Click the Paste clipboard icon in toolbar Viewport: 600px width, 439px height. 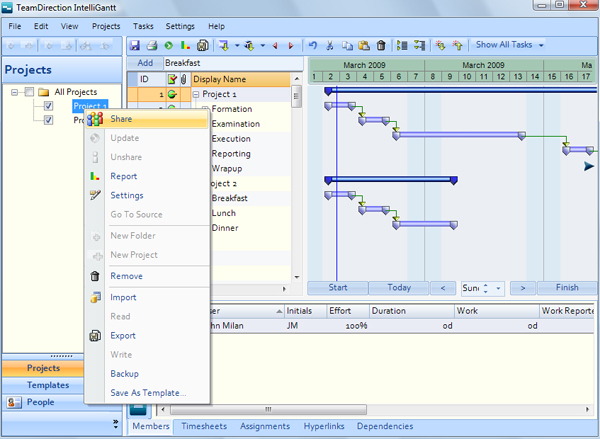[364, 45]
